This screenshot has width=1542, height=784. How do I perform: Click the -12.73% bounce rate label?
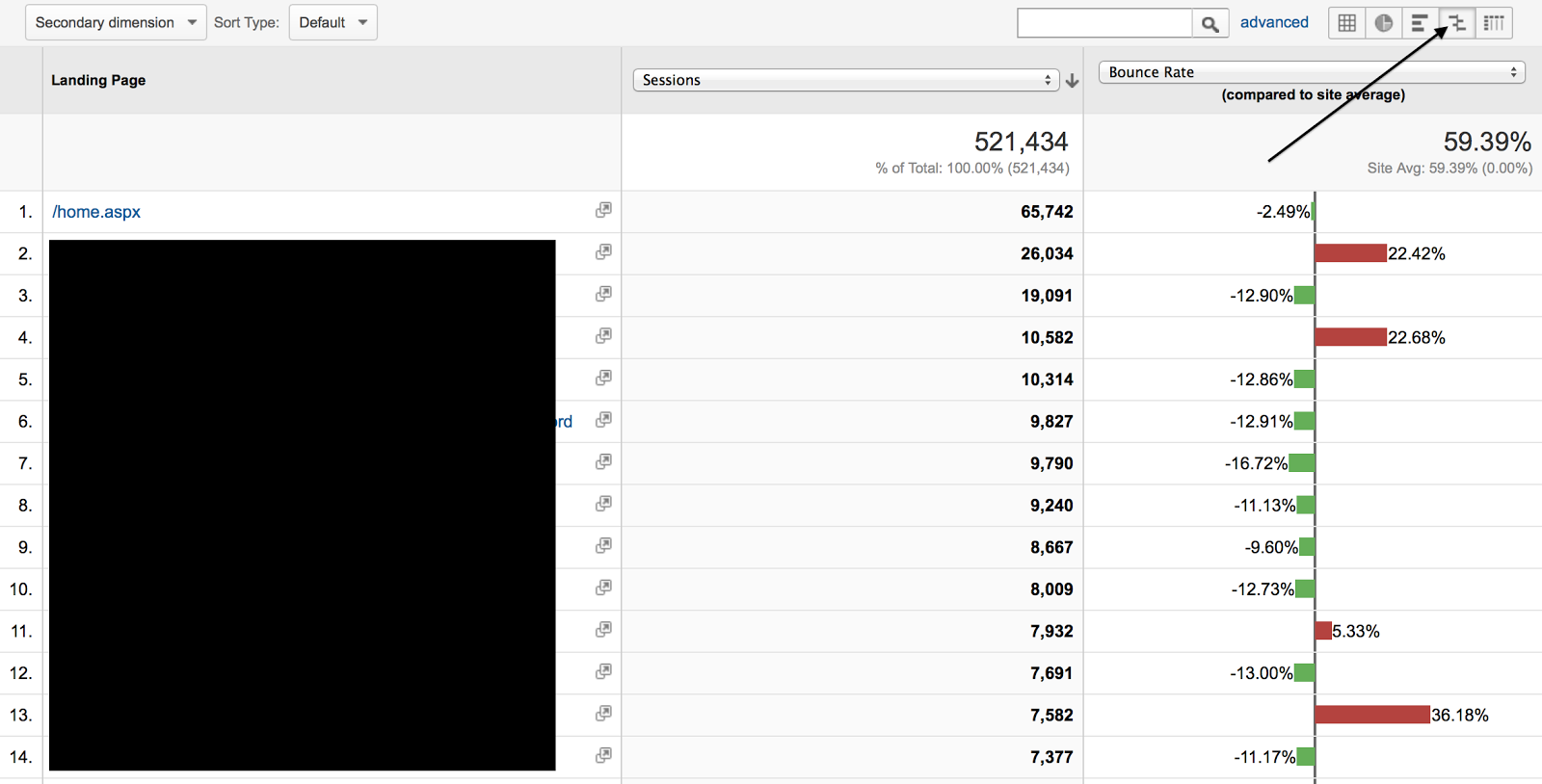click(1263, 588)
